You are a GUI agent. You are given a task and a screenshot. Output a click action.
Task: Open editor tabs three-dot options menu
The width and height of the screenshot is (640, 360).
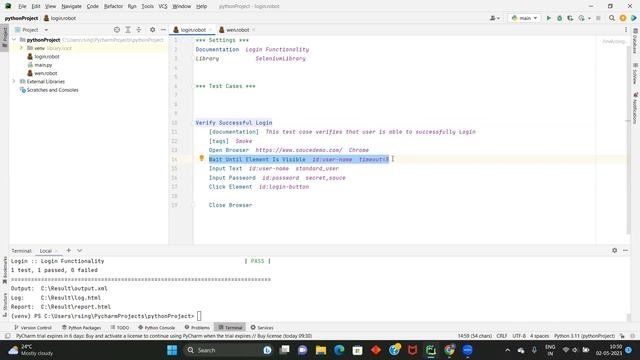[626, 30]
